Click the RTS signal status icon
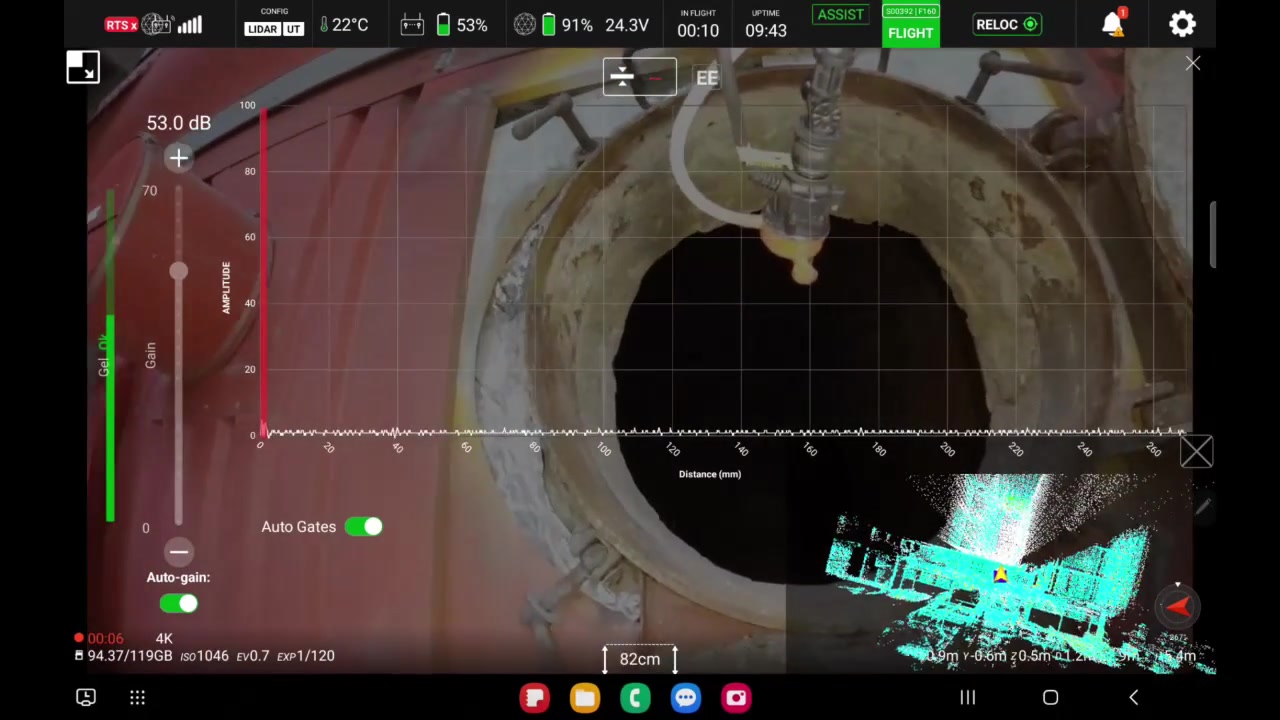 pyautogui.click(x=121, y=25)
